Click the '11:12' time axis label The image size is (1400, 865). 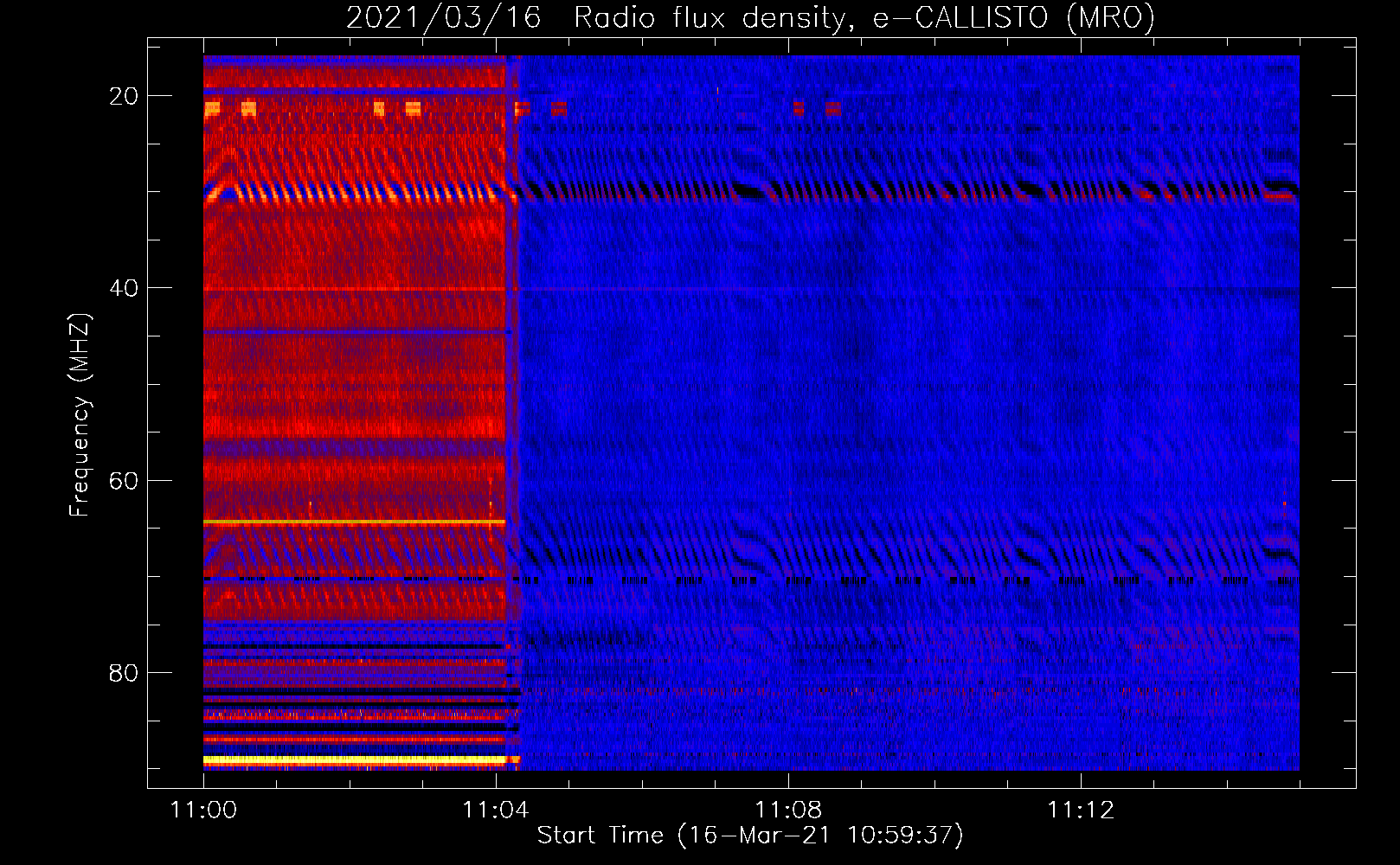click(x=1081, y=811)
